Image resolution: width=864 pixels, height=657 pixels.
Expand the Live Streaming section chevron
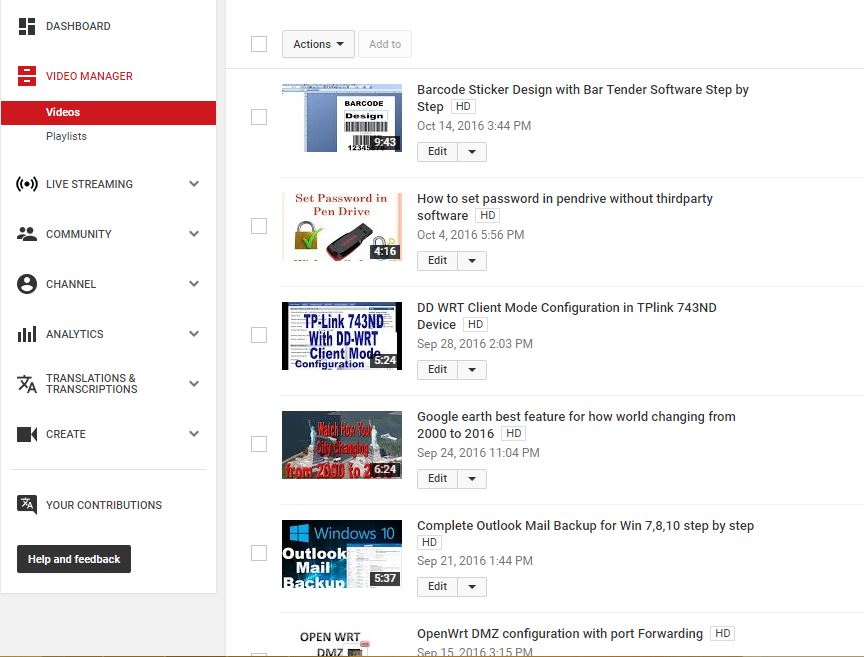tap(194, 184)
